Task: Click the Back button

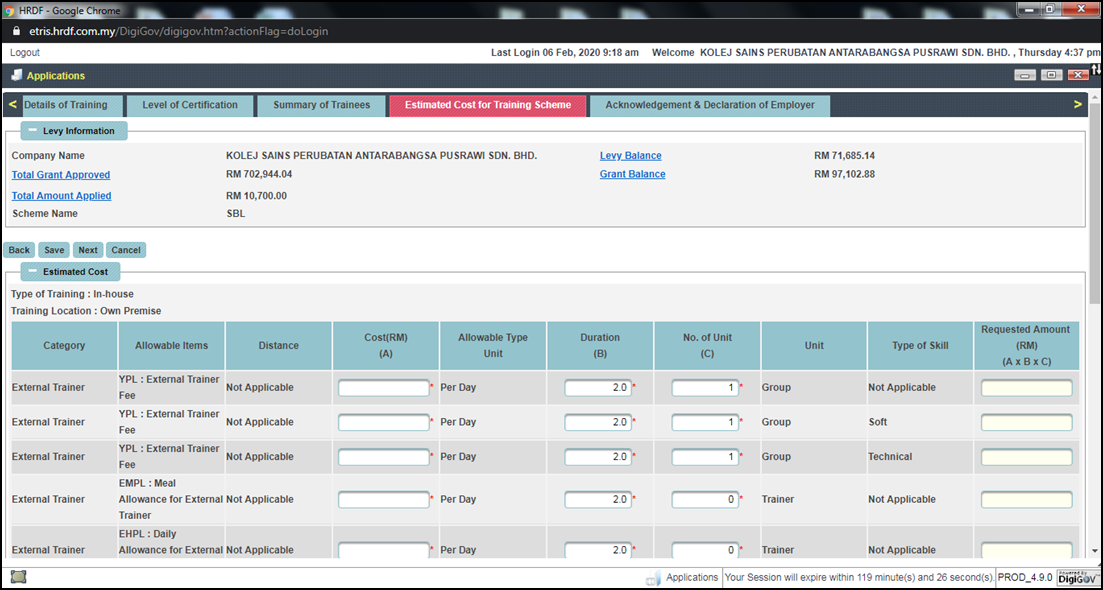Action: point(19,250)
